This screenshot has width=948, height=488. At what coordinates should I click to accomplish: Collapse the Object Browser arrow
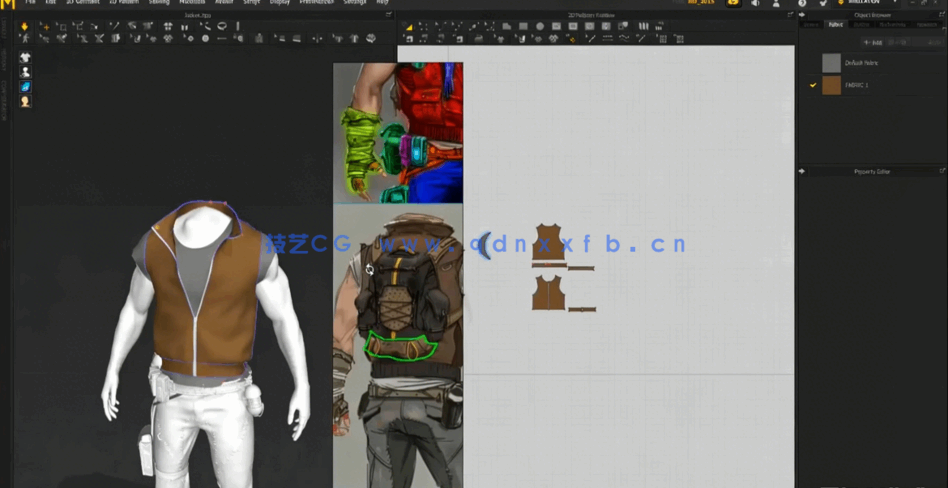click(x=802, y=15)
